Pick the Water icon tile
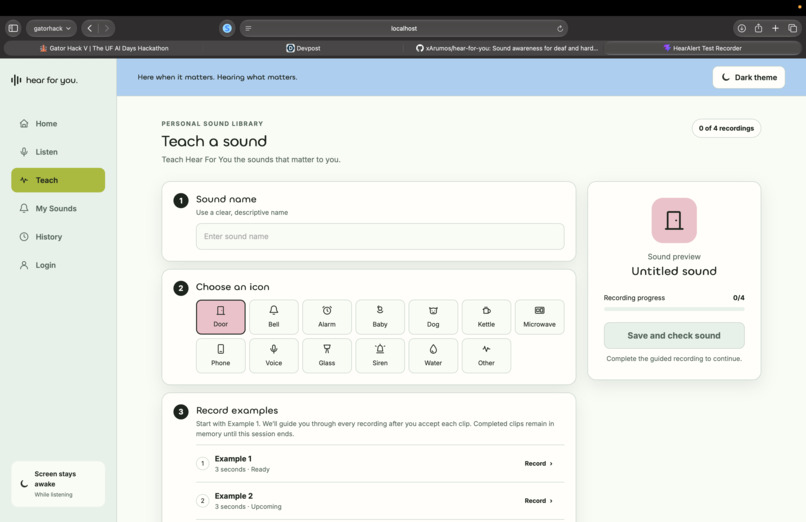806x522 pixels. click(x=433, y=356)
